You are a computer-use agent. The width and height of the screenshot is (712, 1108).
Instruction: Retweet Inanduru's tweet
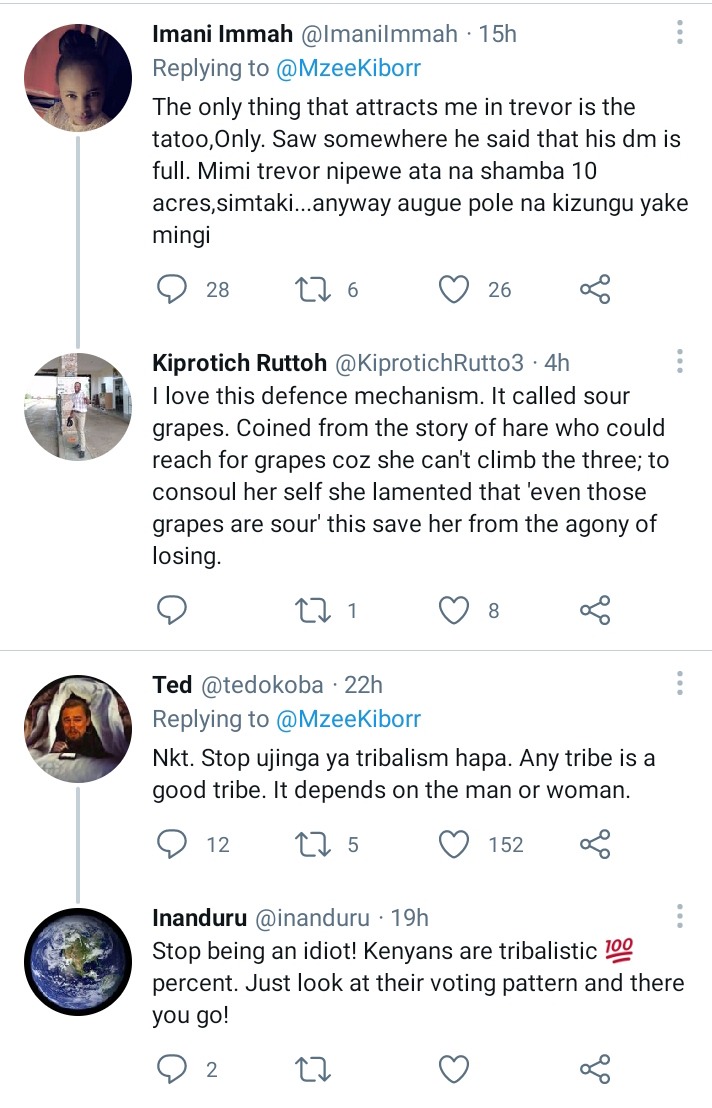coord(312,1069)
